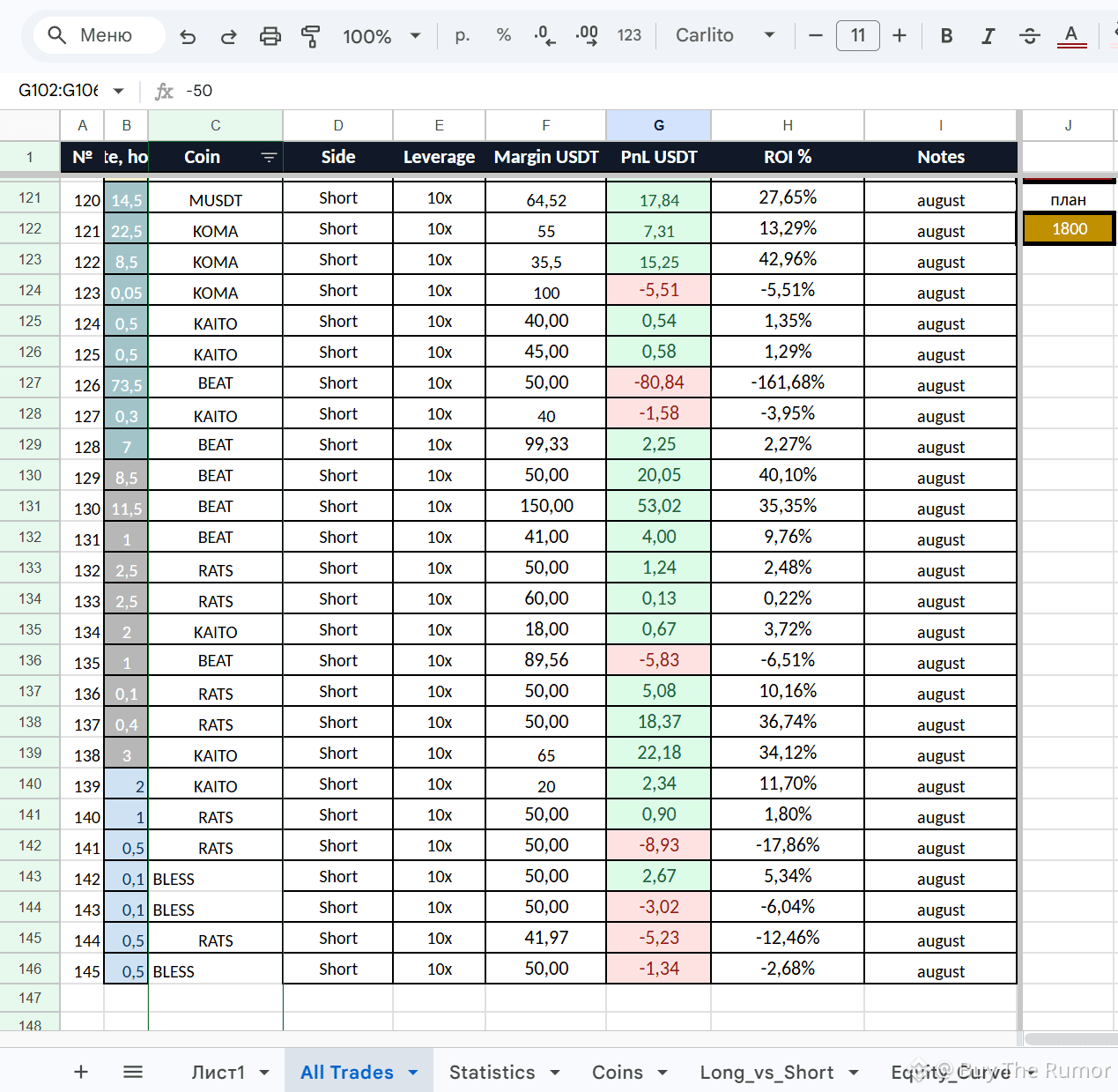This screenshot has width=1118, height=1092.
Task: Open the 123 more formats menu
Action: click(x=629, y=35)
